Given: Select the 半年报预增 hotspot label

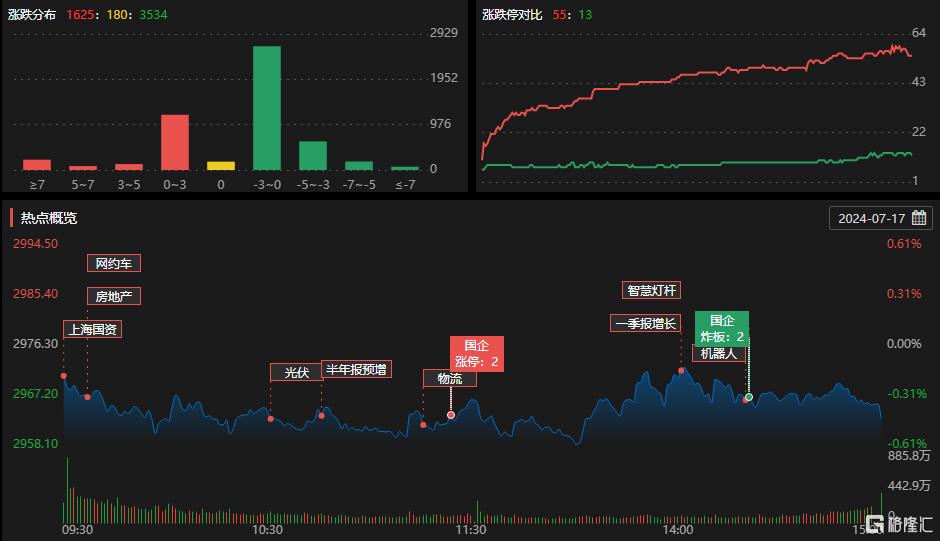Looking at the screenshot, I should 356,369.
